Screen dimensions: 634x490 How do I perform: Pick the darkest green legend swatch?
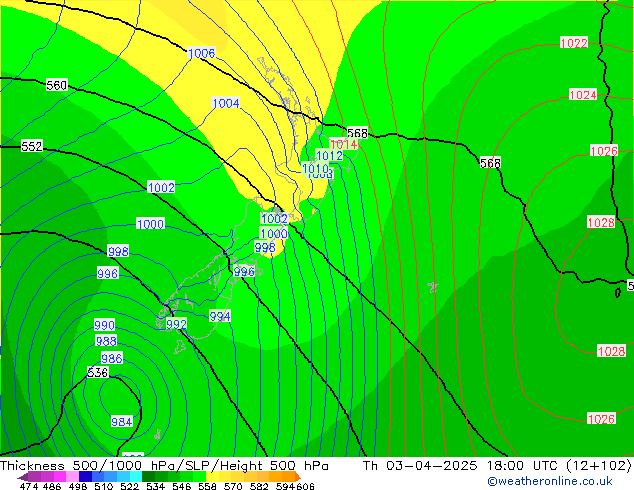coord(148,476)
